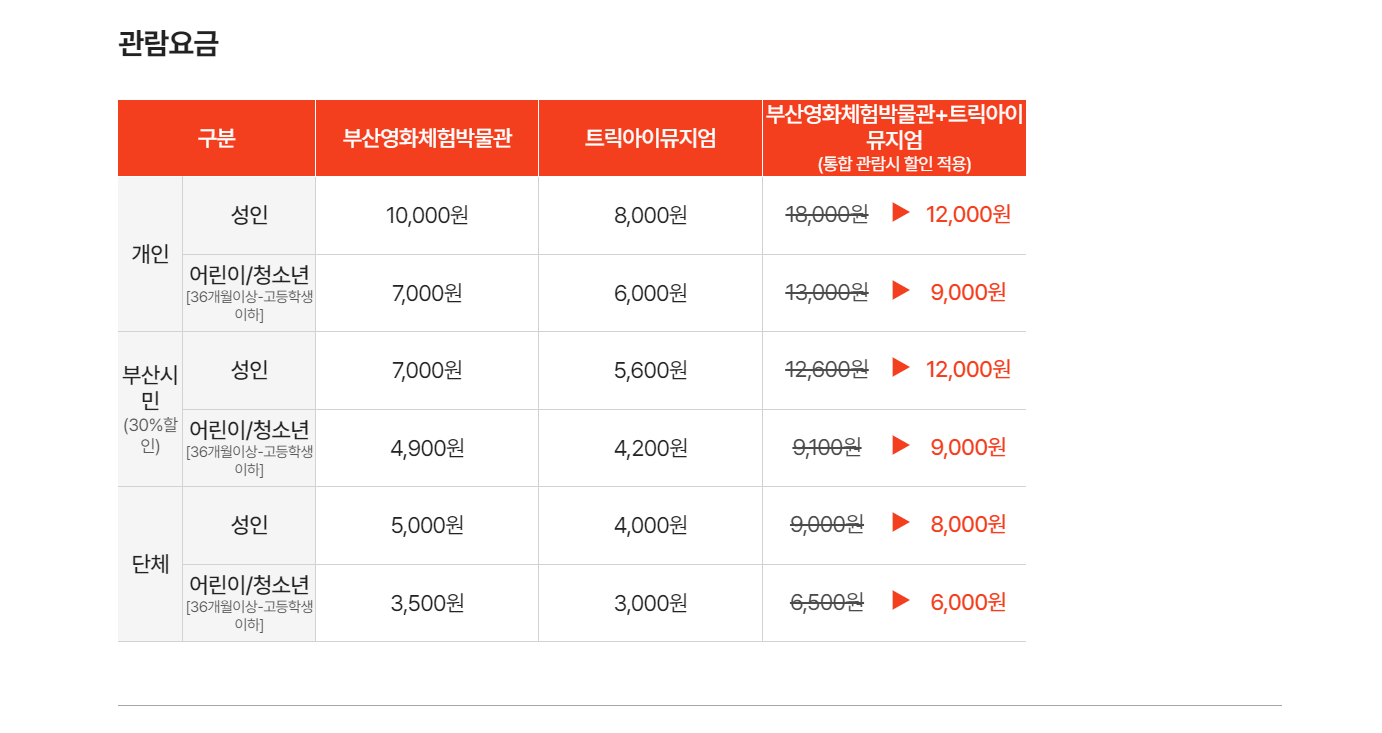Viewport: 1382px width, 733px height.
Task: Click the arrow beside 9,100원 struck price
Action: tap(901, 446)
